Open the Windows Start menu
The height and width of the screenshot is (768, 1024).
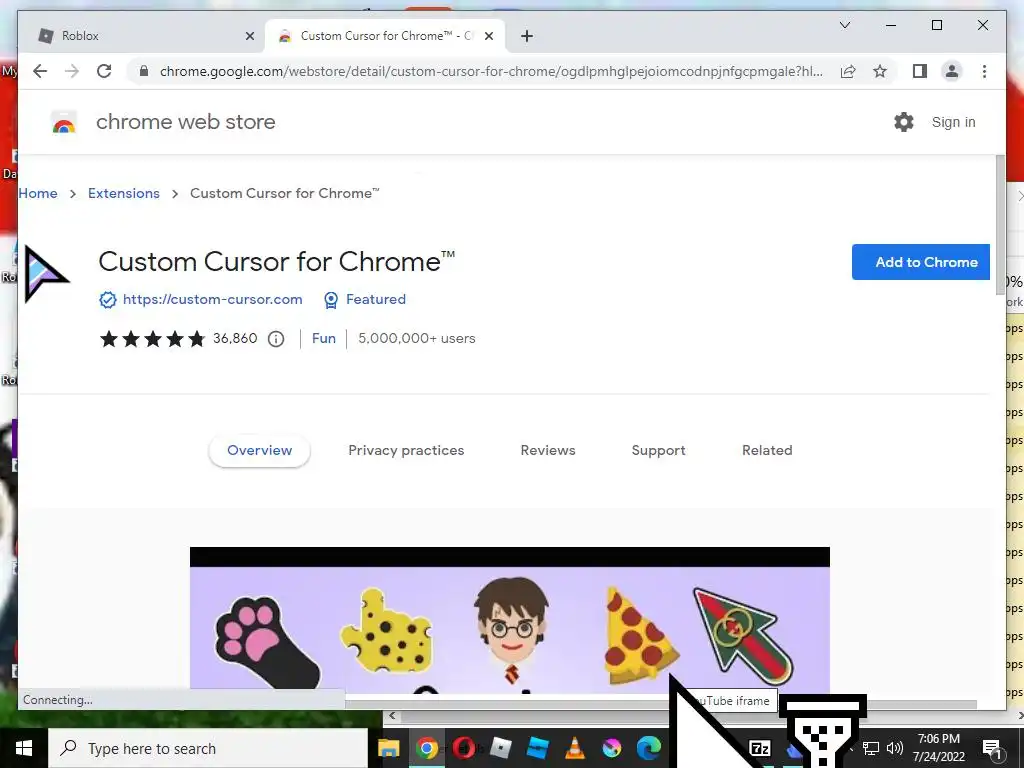click(24, 748)
